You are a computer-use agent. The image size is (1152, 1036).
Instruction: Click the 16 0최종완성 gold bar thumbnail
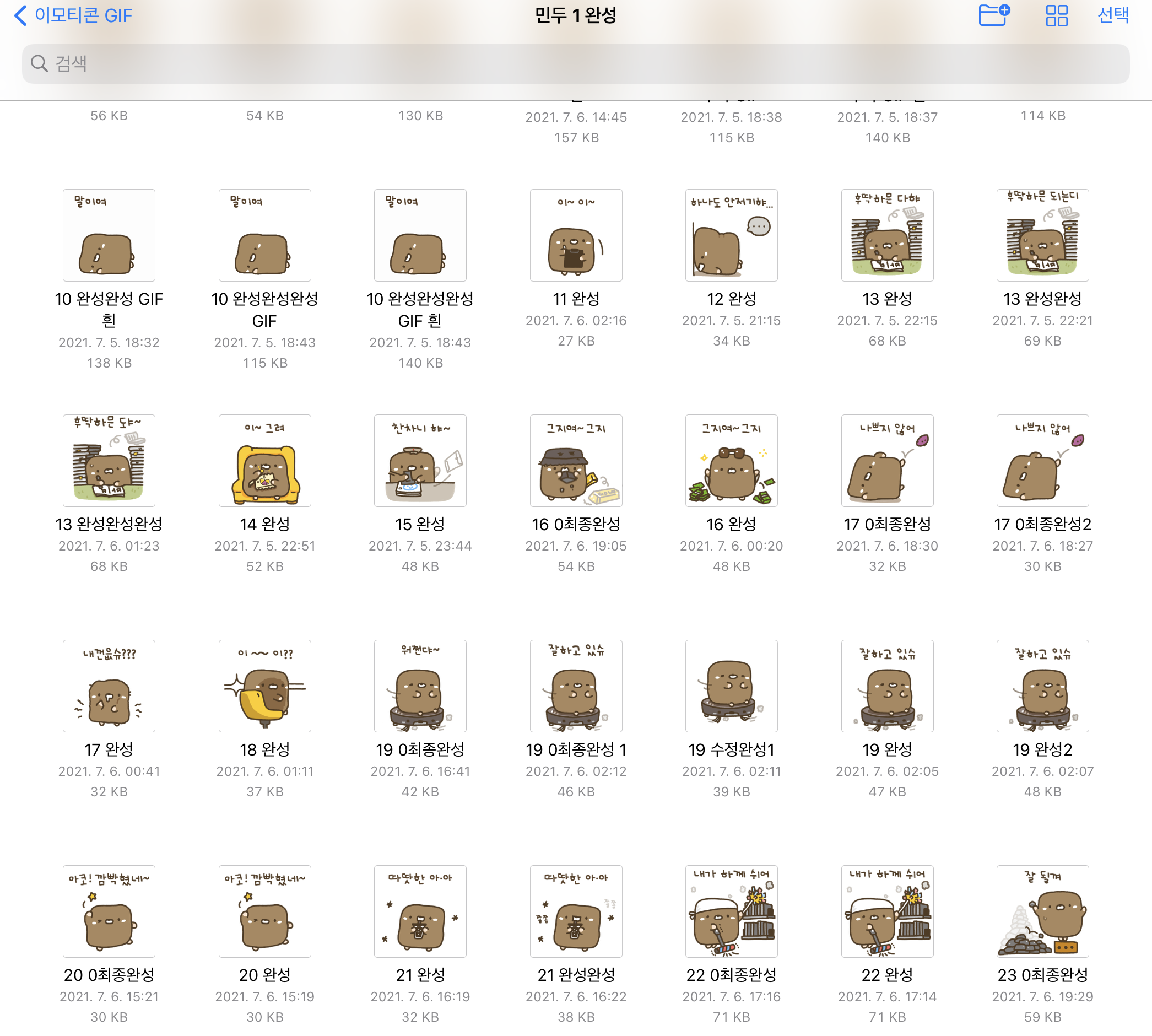point(576,461)
